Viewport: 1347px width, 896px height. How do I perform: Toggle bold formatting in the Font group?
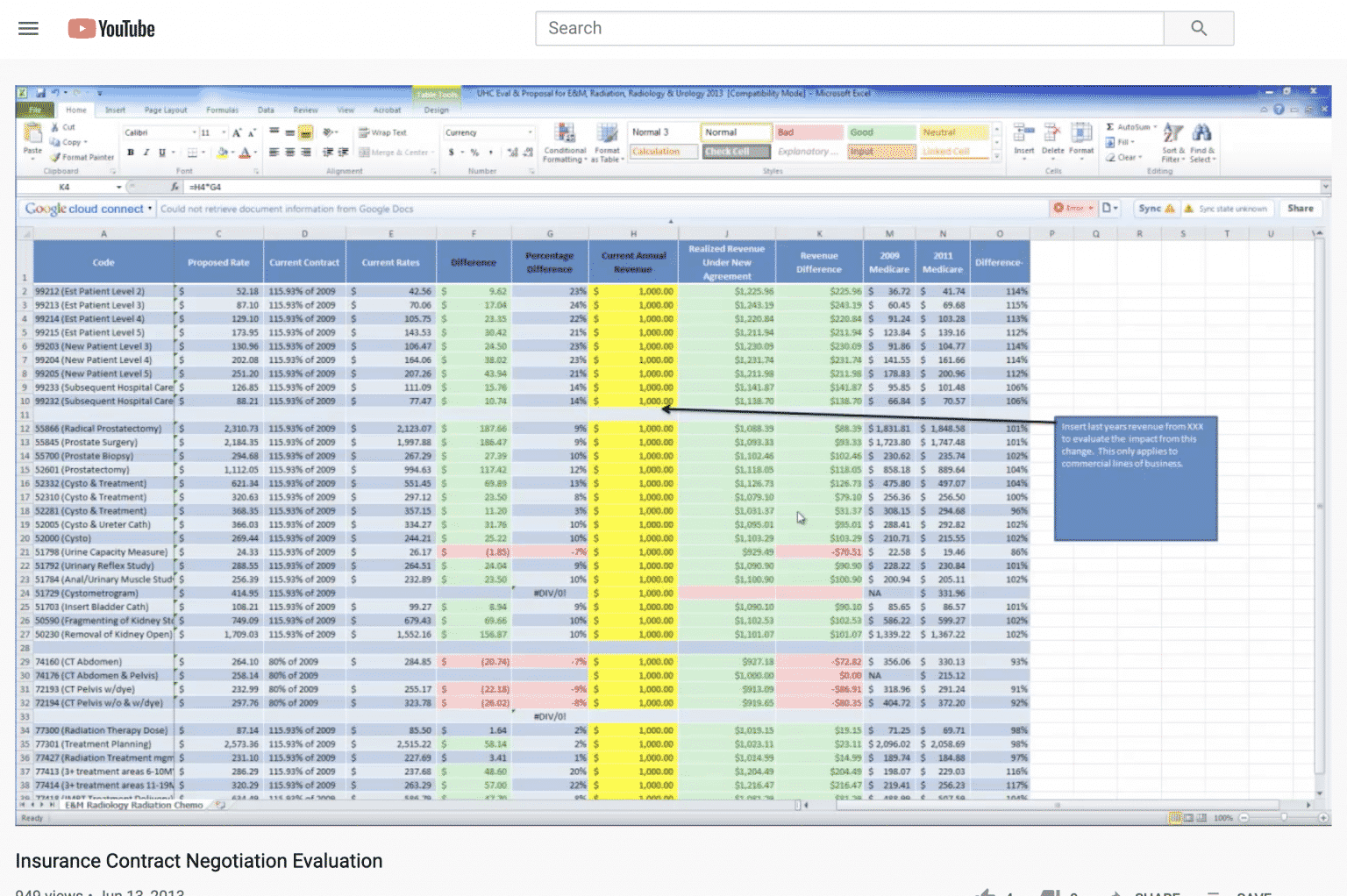coord(132,152)
